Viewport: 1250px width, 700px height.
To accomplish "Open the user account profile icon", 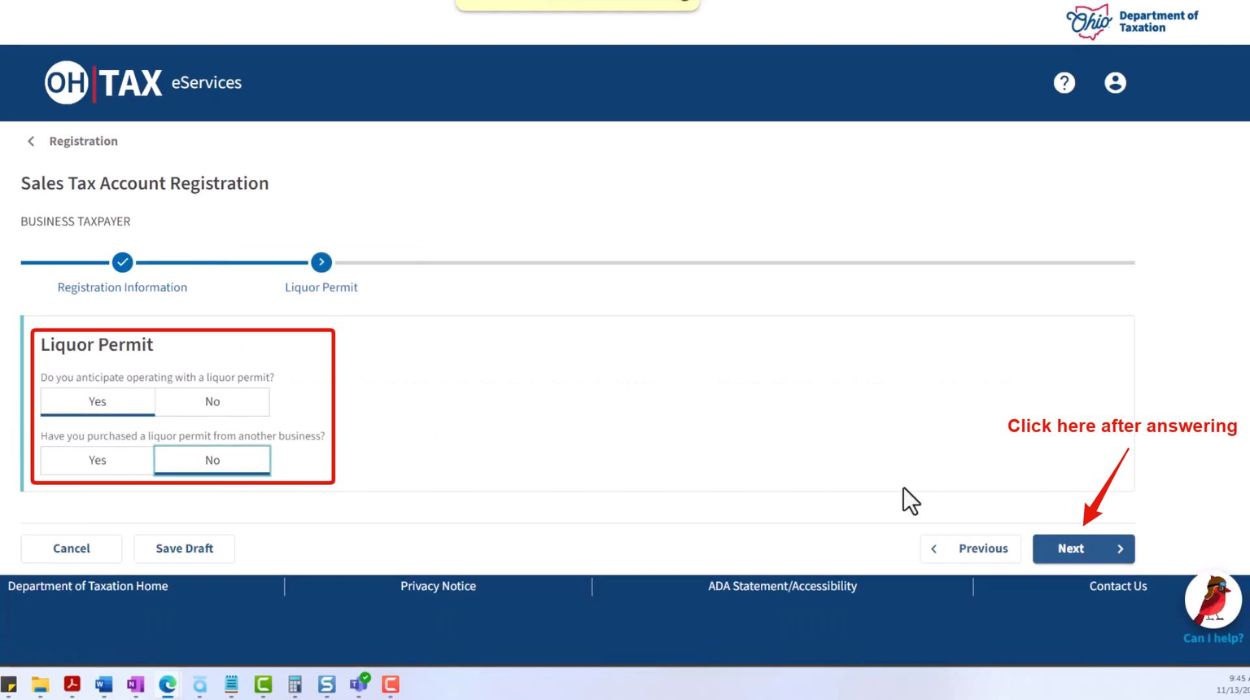I will (x=1115, y=83).
